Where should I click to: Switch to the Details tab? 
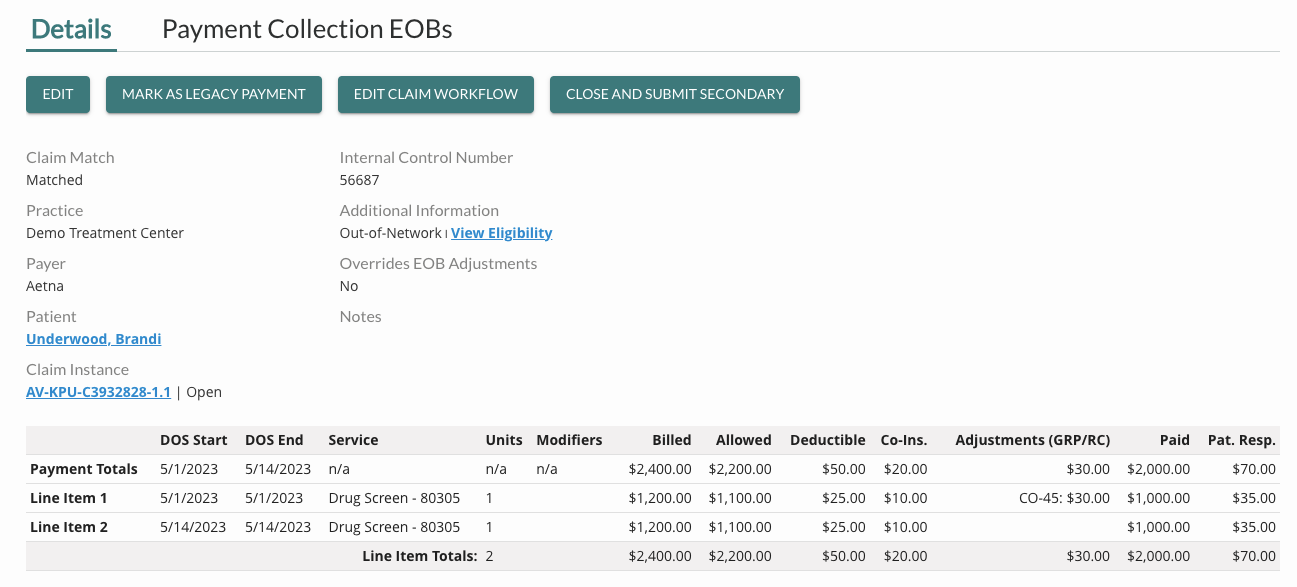(71, 29)
